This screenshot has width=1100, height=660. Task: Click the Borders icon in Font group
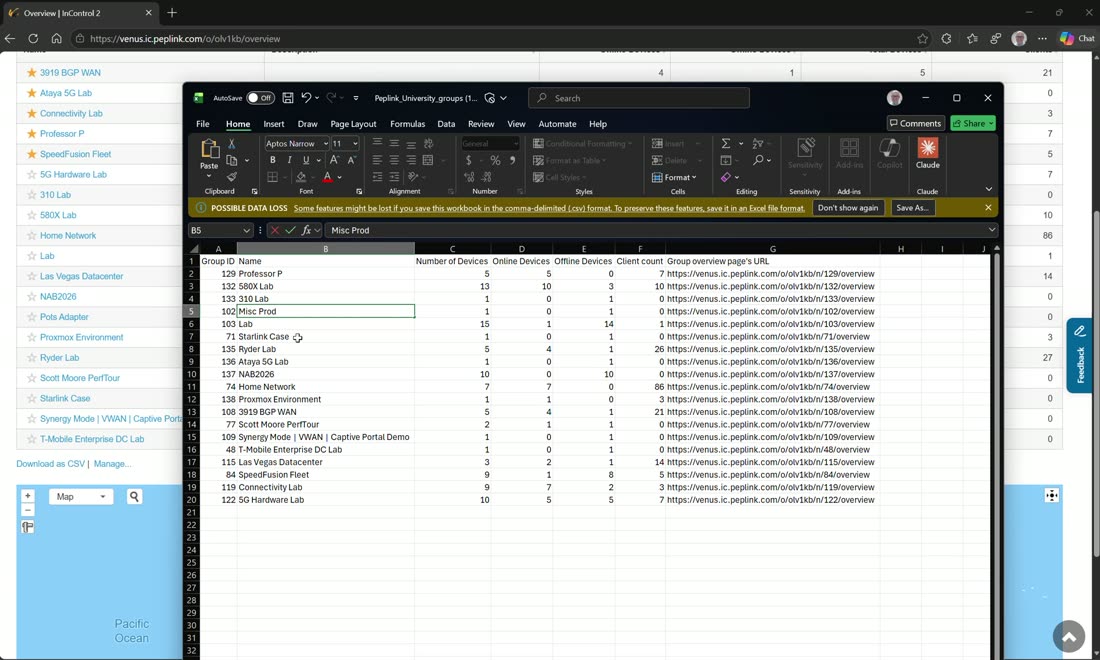tap(273, 177)
